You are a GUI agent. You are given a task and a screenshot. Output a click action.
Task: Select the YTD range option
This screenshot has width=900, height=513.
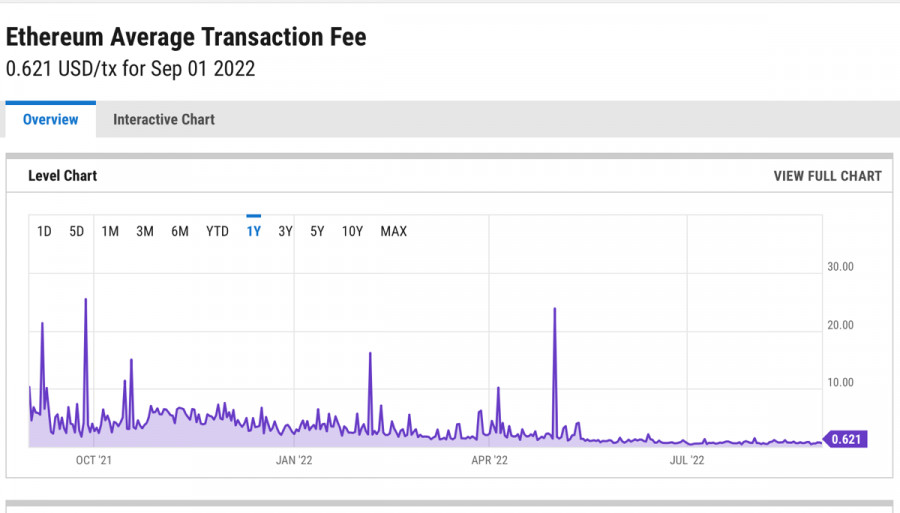217,232
